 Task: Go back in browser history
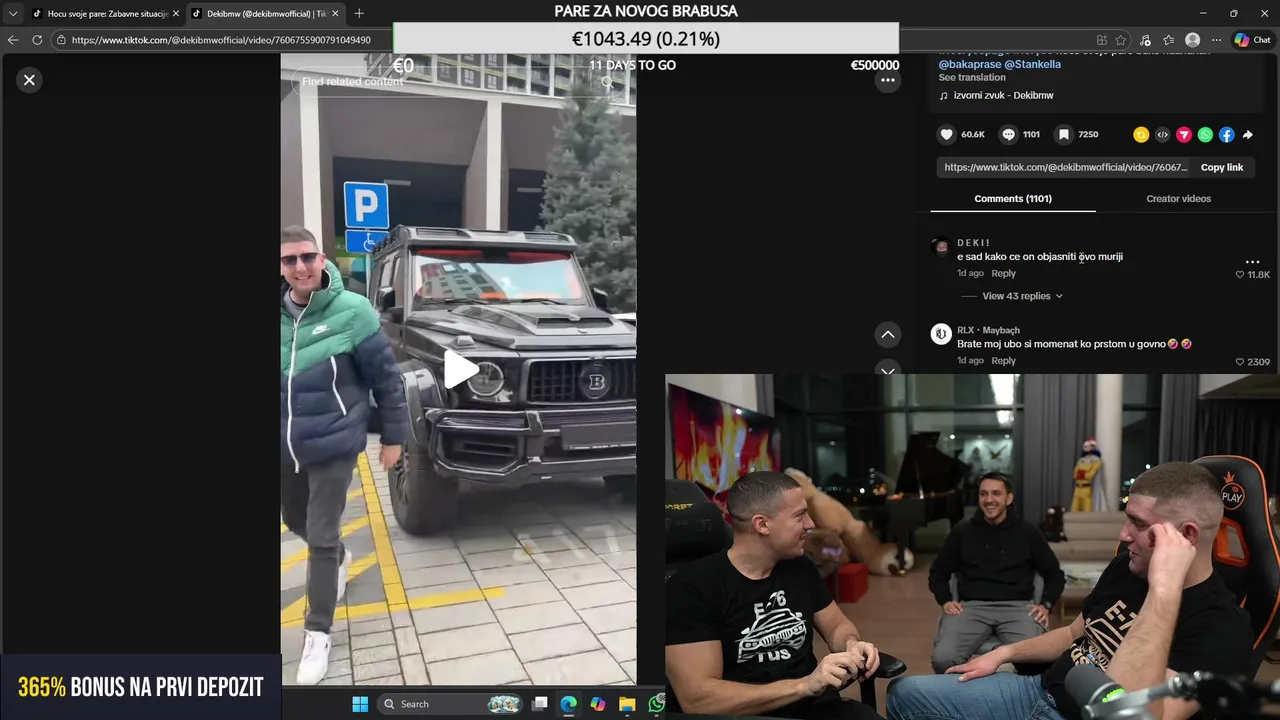click(x=13, y=40)
